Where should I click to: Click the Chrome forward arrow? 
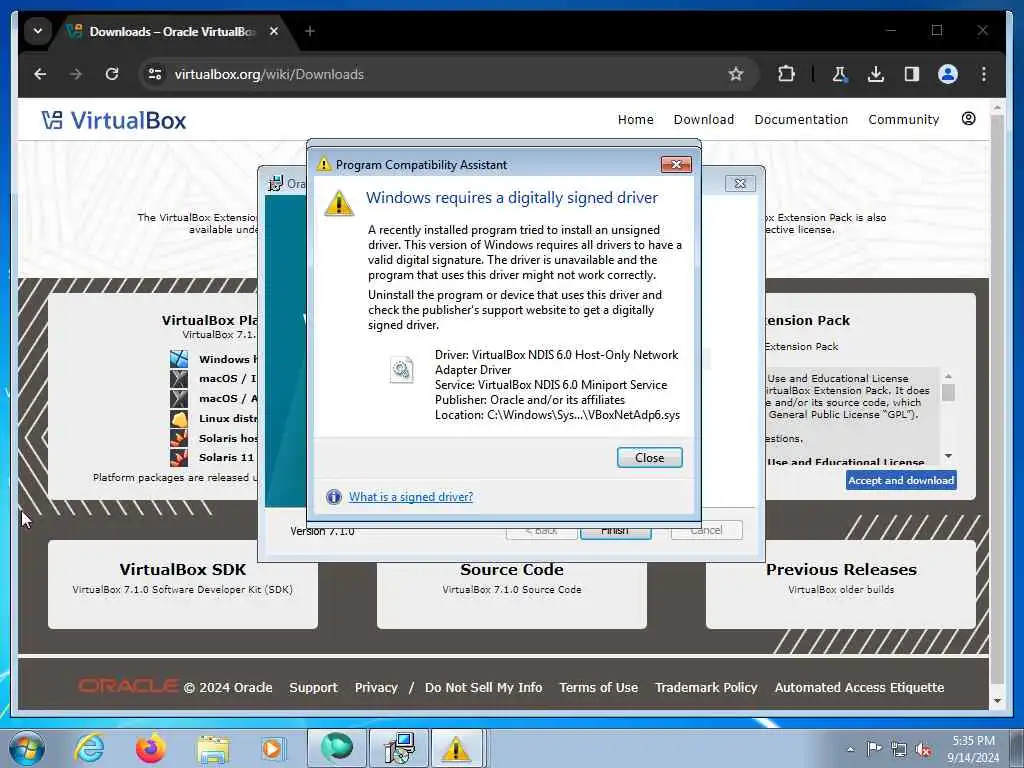coord(76,74)
